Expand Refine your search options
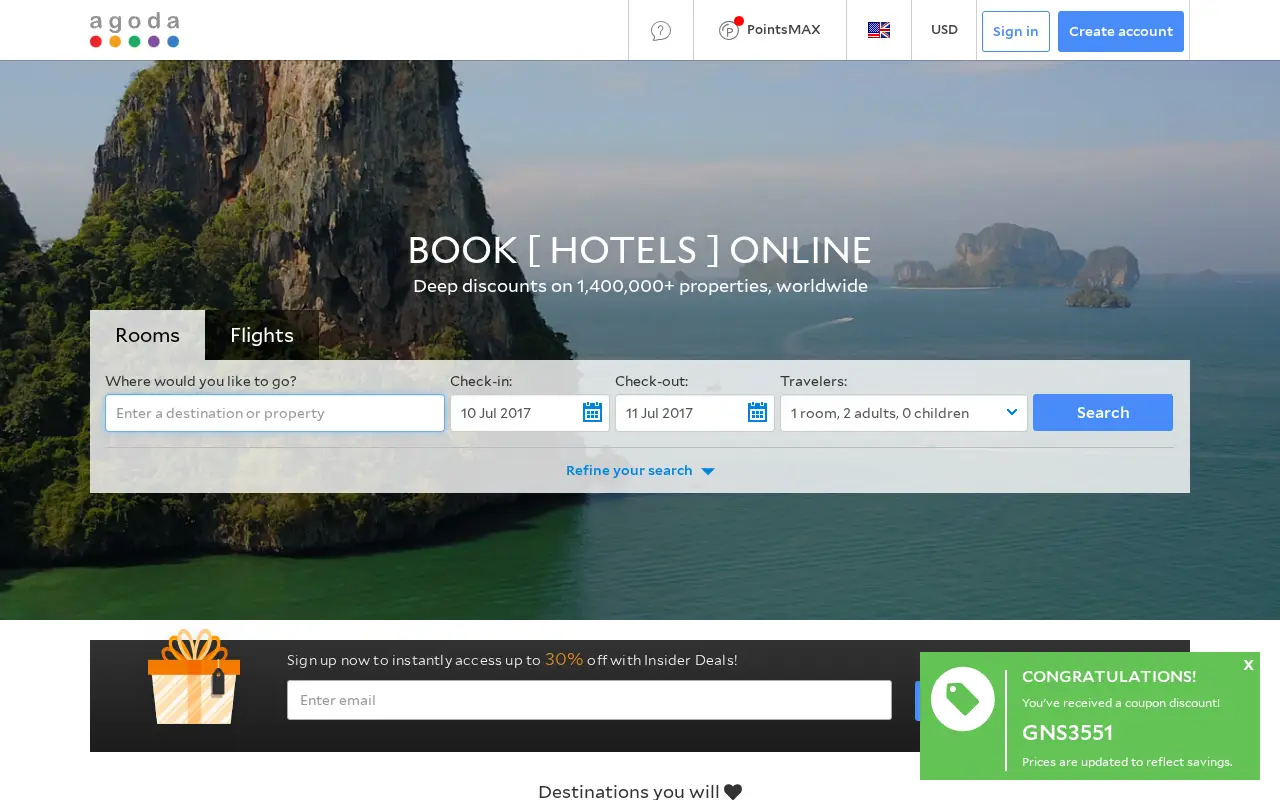Viewport: 1280px width, 800px height. coord(640,470)
